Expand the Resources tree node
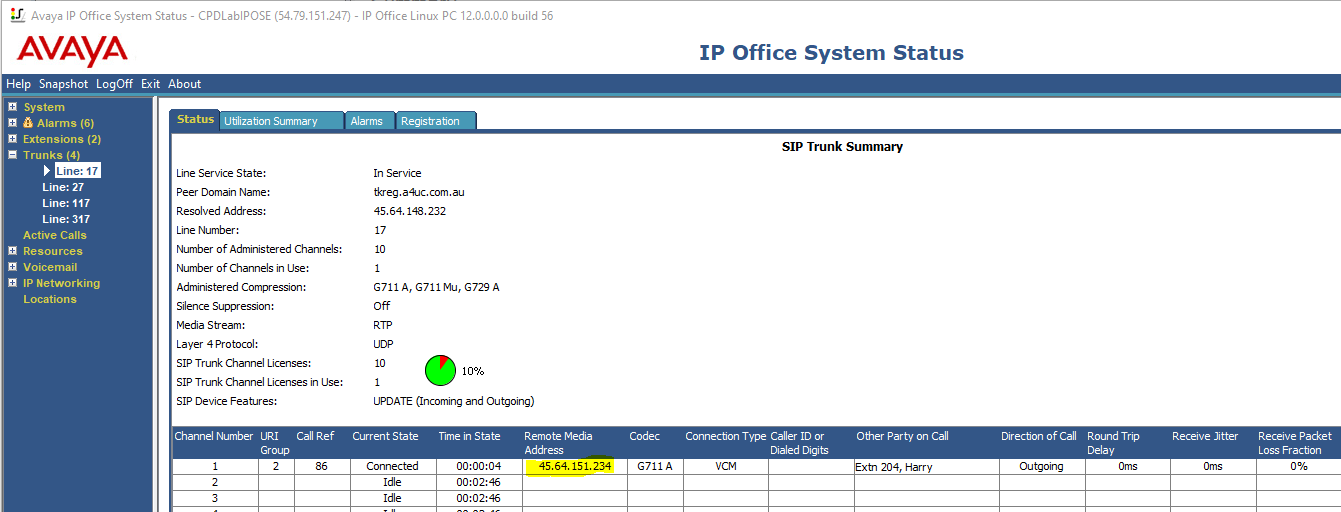 [x=13, y=251]
